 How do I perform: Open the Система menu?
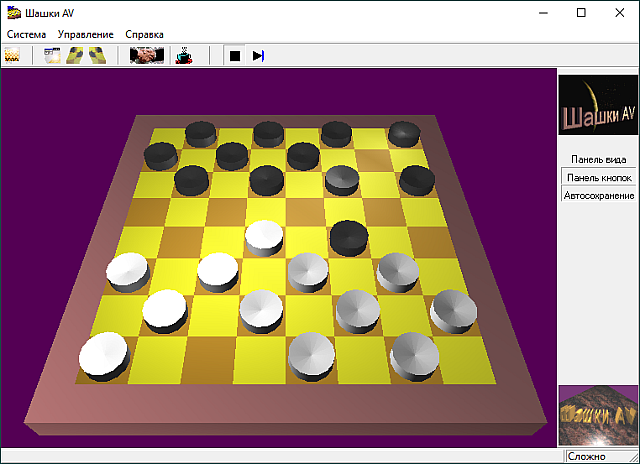tap(26, 34)
